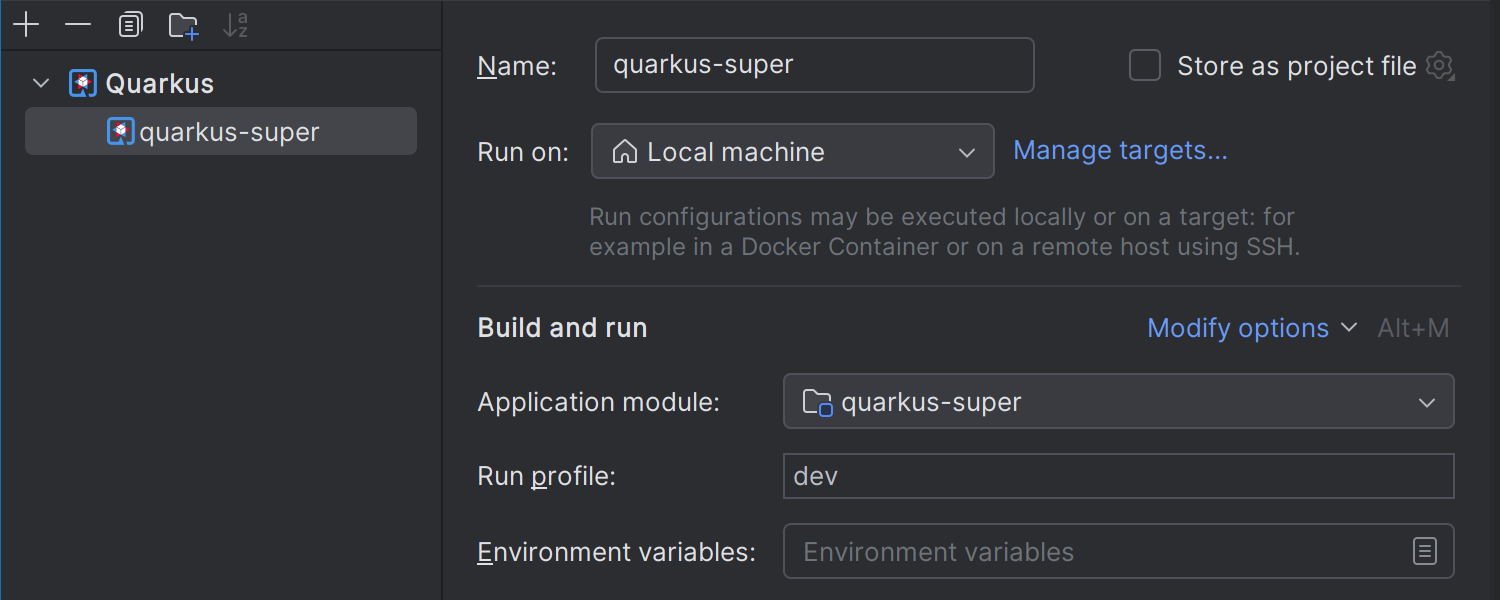Collapse the Quarkus tree node

tap(41, 83)
